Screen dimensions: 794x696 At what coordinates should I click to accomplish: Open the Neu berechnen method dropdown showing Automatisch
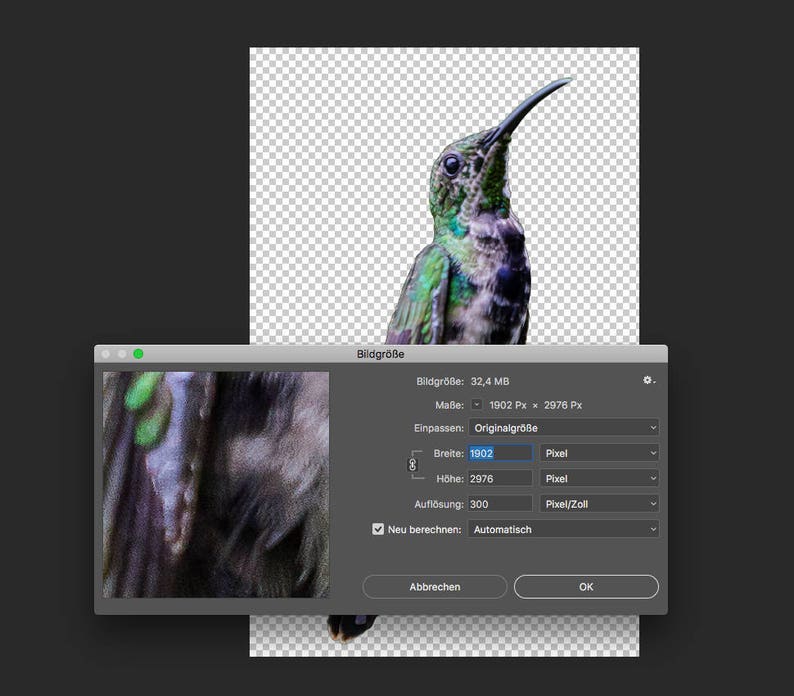point(564,529)
